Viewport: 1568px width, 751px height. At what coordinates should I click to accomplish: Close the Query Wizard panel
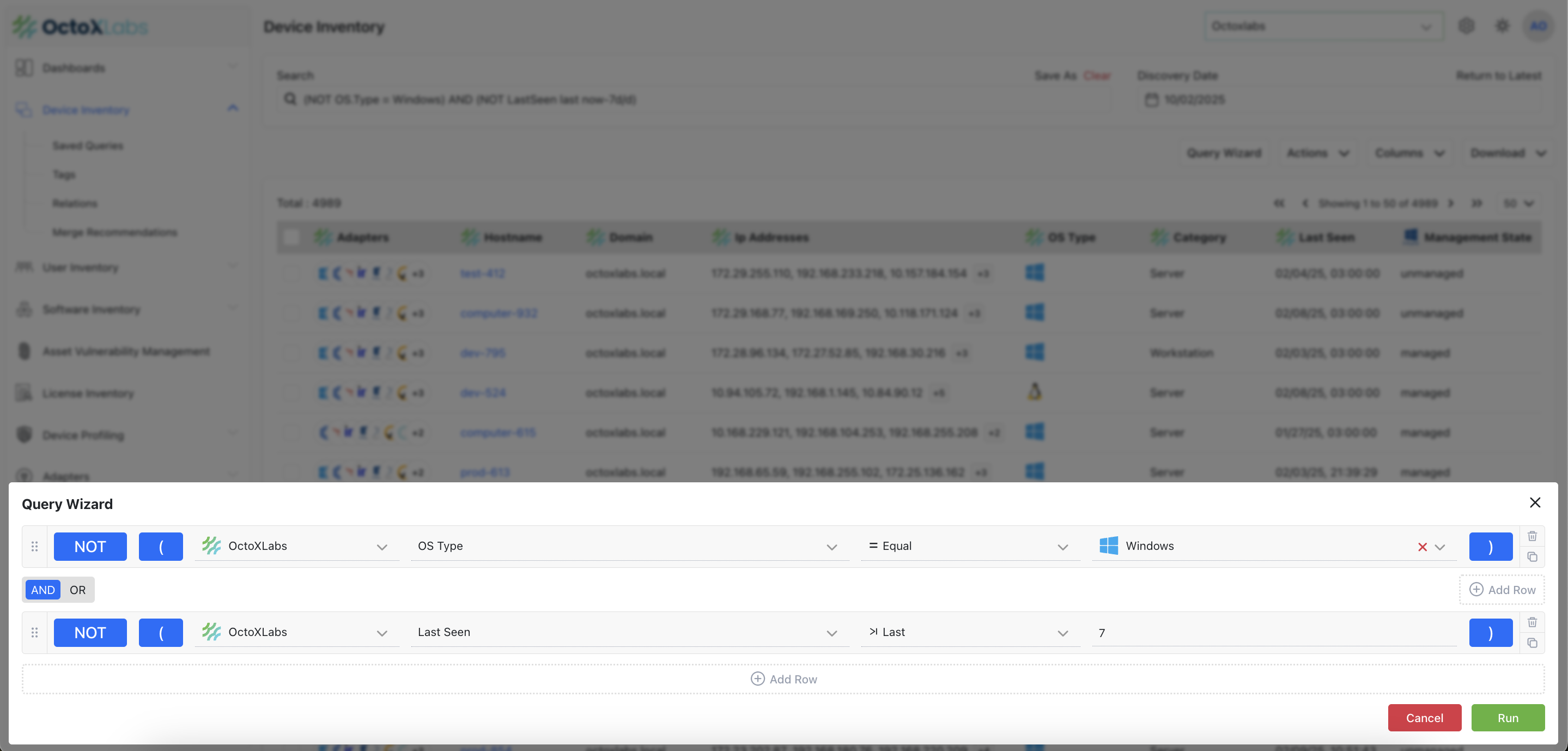(1535, 502)
